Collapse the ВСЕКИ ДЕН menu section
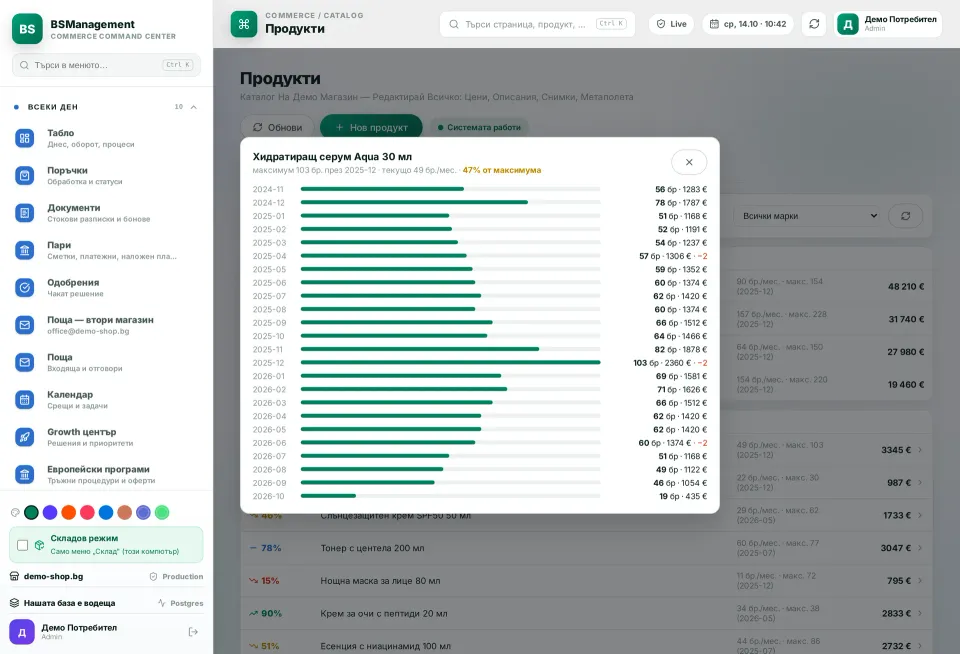The width and height of the screenshot is (960, 654). pyautogui.click(x=193, y=107)
